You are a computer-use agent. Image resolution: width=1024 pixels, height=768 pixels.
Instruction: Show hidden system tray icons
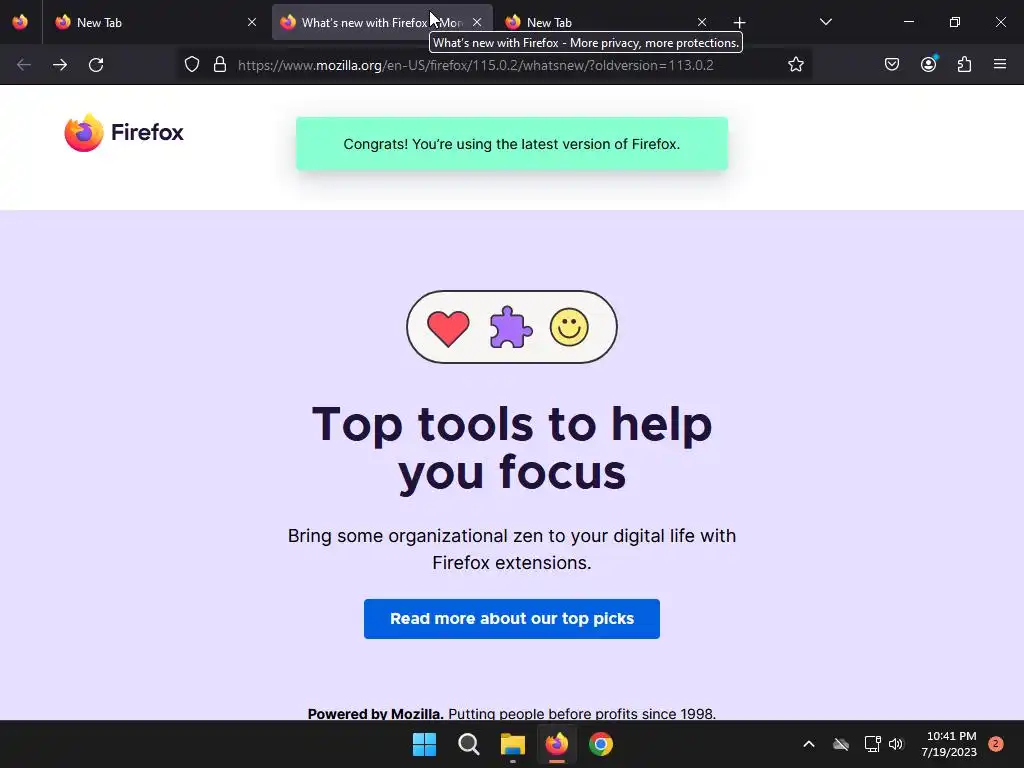(x=808, y=744)
